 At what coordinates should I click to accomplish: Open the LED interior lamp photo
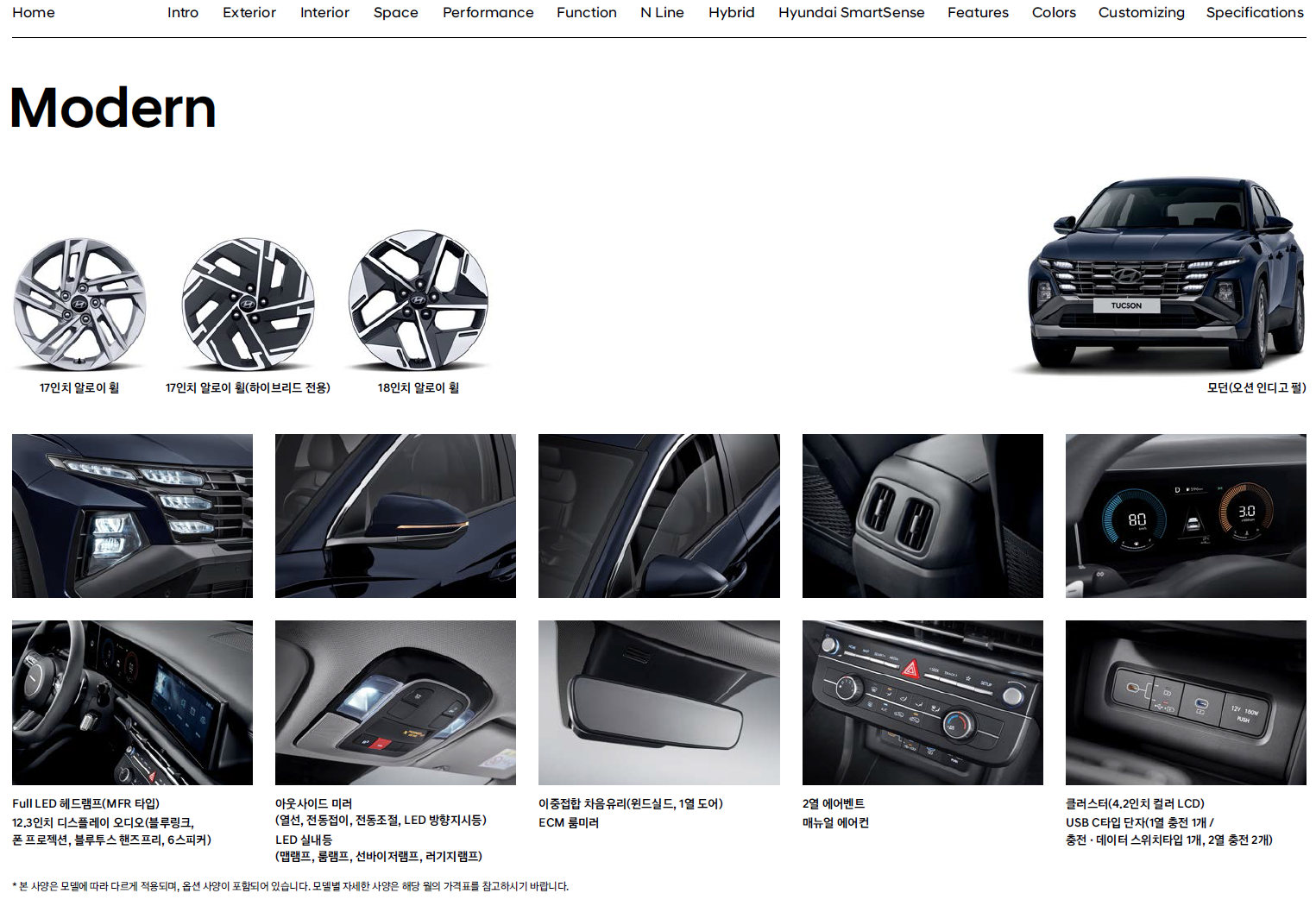(395, 702)
